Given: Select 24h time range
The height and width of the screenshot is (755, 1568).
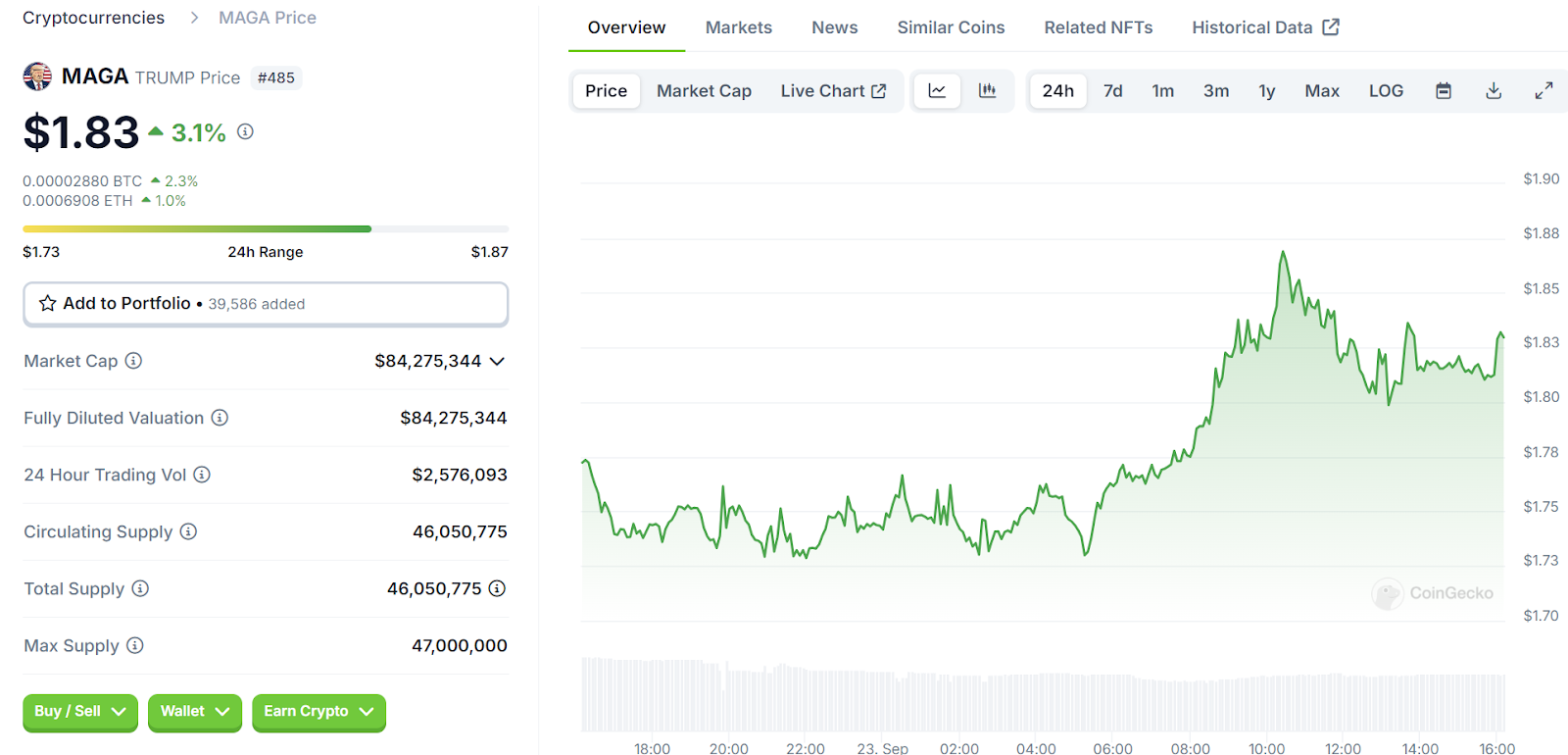Looking at the screenshot, I should [1058, 91].
